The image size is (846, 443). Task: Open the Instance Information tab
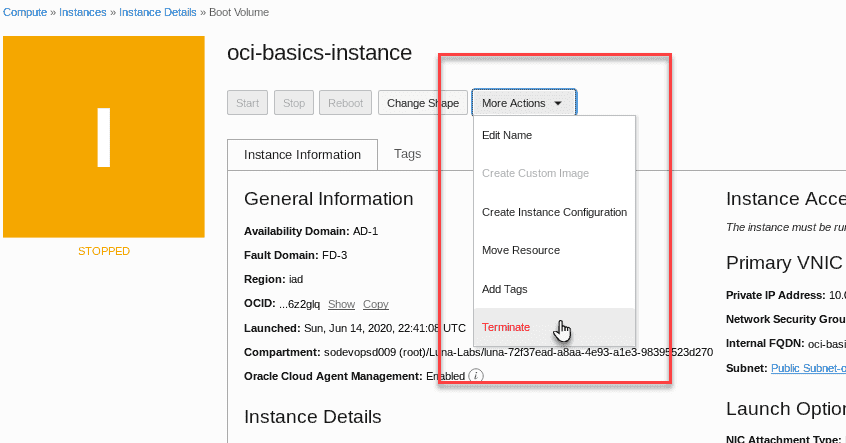tap(302, 155)
